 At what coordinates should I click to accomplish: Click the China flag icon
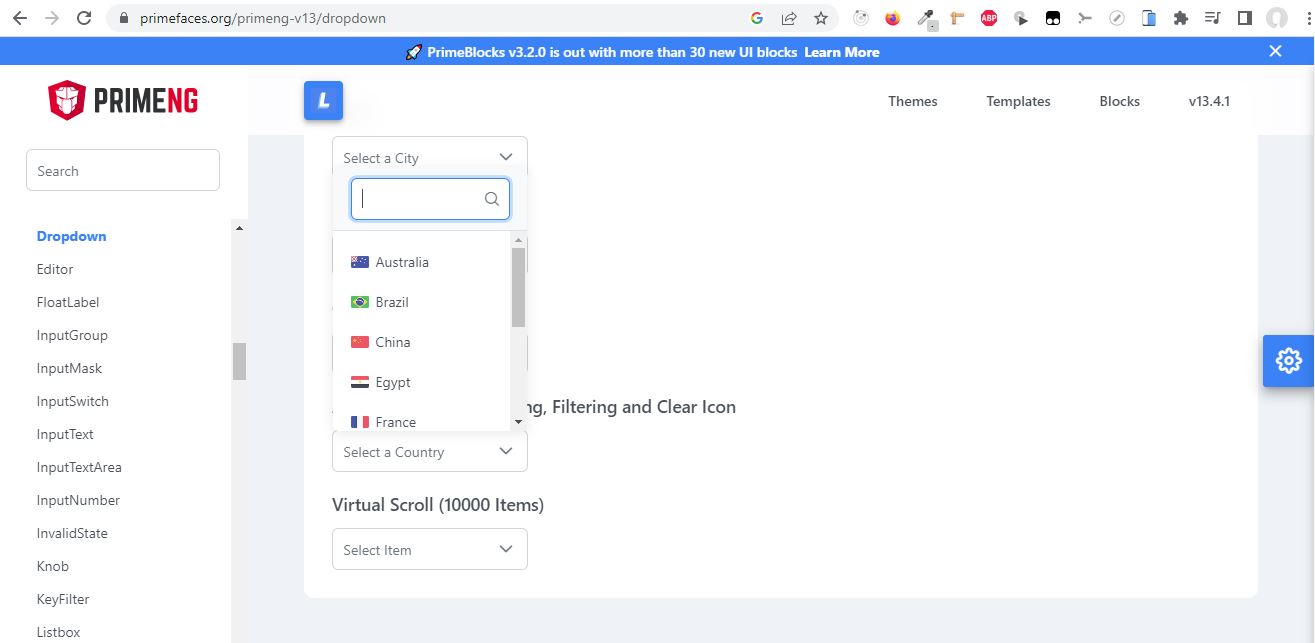[x=359, y=342]
